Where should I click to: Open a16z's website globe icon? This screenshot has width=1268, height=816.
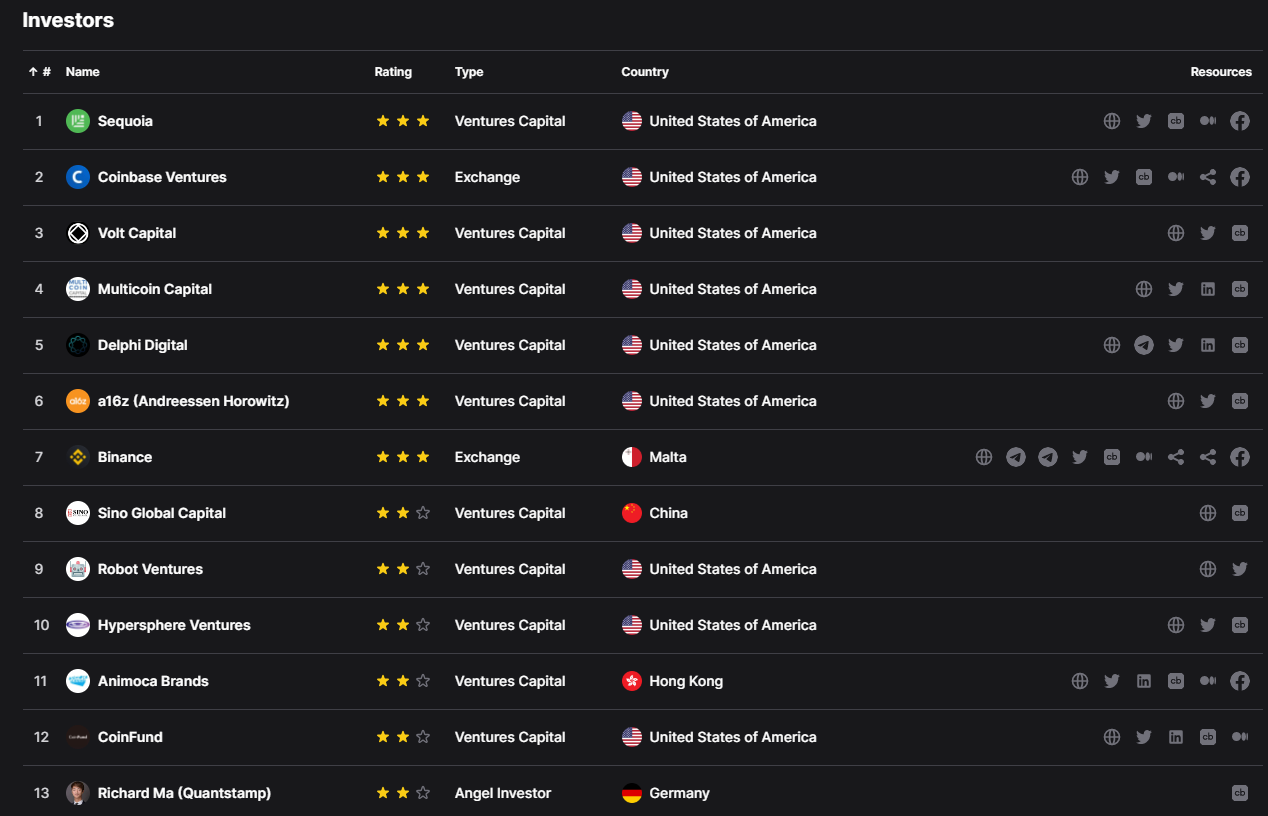click(x=1175, y=401)
